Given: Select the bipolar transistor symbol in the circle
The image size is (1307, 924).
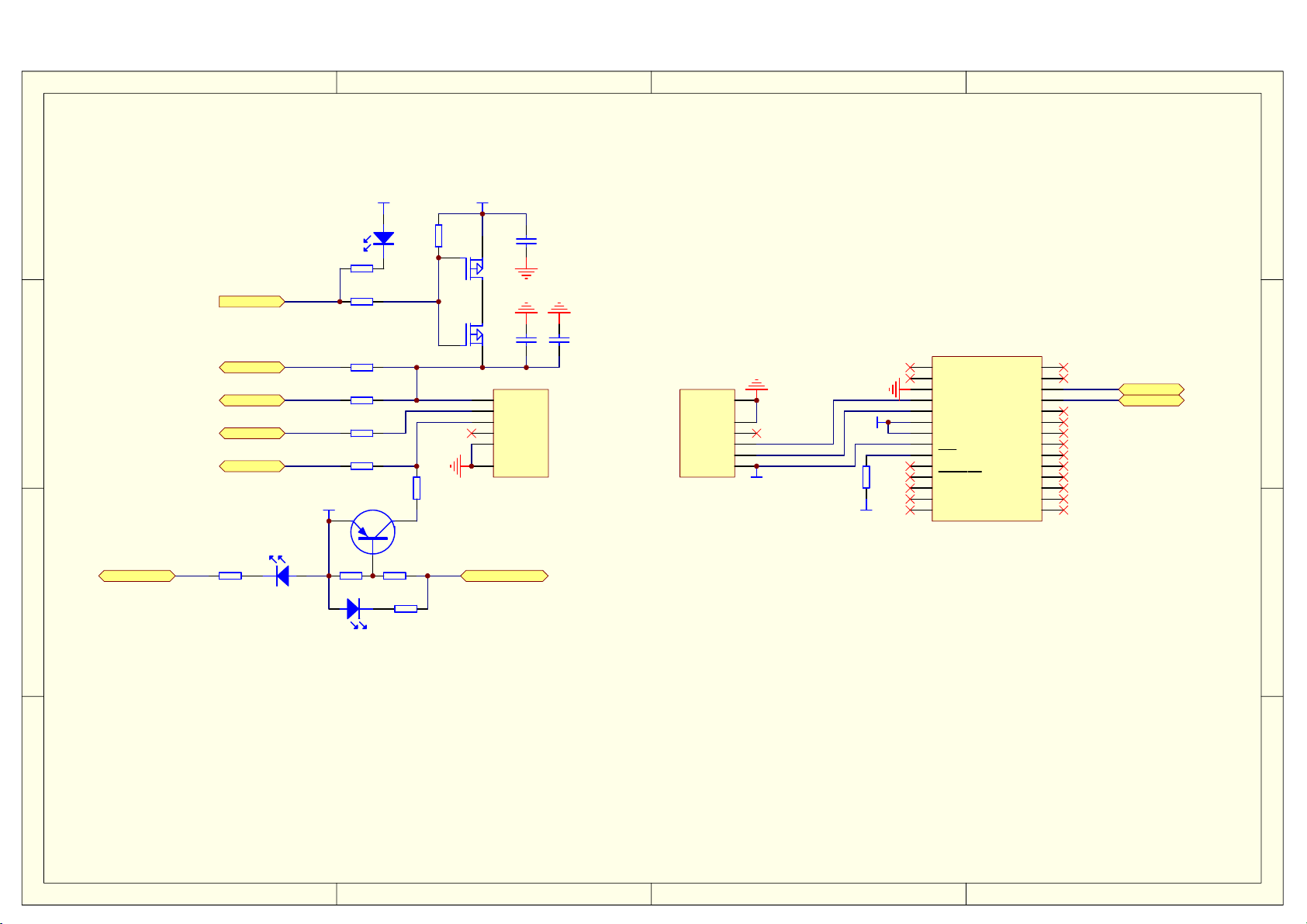Looking at the screenshot, I should (x=373, y=532).
